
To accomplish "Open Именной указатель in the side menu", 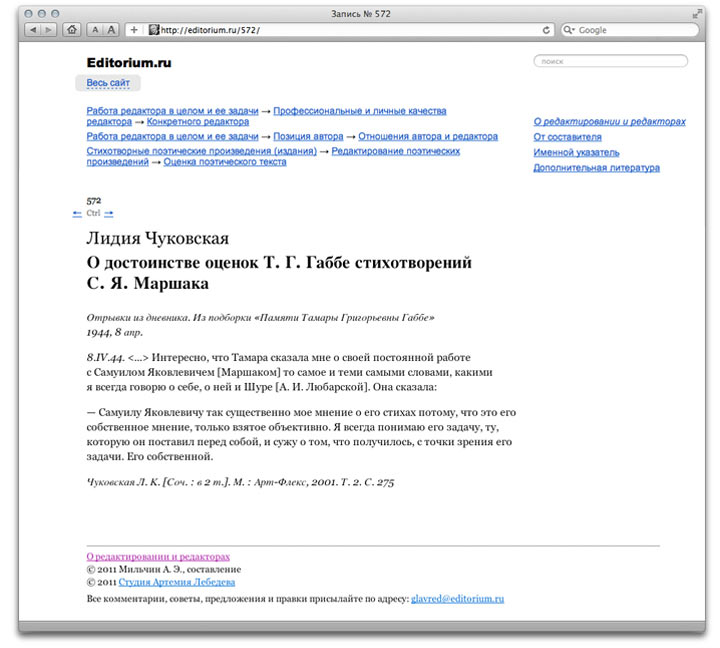I will tap(576, 153).
